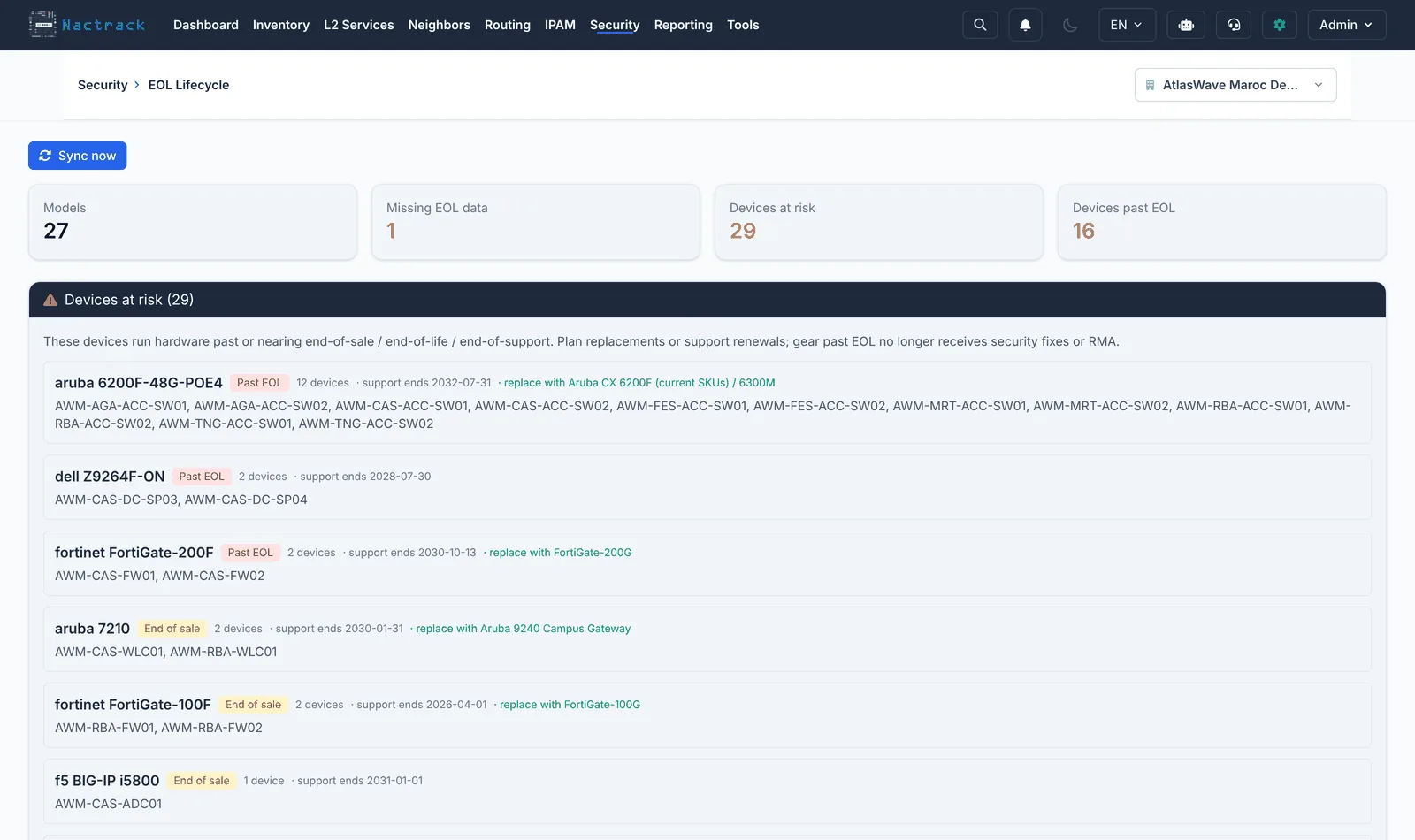Click the Security breadcrumb link
The image size is (1415, 840).
click(103, 85)
